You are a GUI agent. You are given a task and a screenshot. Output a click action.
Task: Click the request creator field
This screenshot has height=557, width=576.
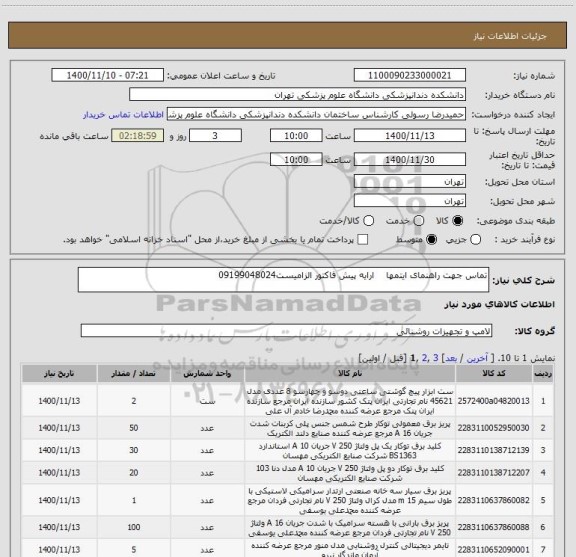pyautogui.click(x=316, y=114)
